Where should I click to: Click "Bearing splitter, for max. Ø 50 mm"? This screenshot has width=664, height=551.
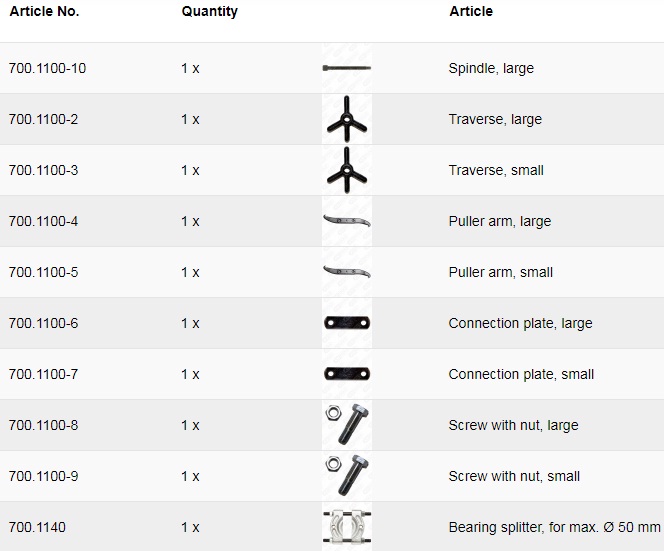(x=554, y=527)
